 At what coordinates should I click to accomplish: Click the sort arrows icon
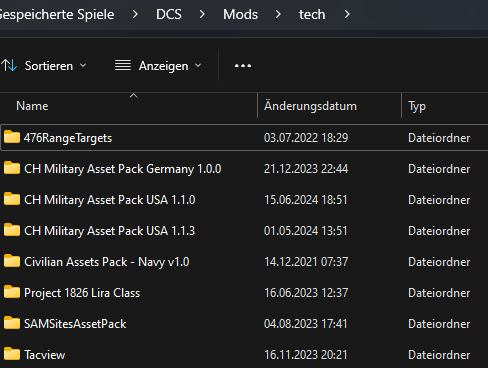[9, 65]
